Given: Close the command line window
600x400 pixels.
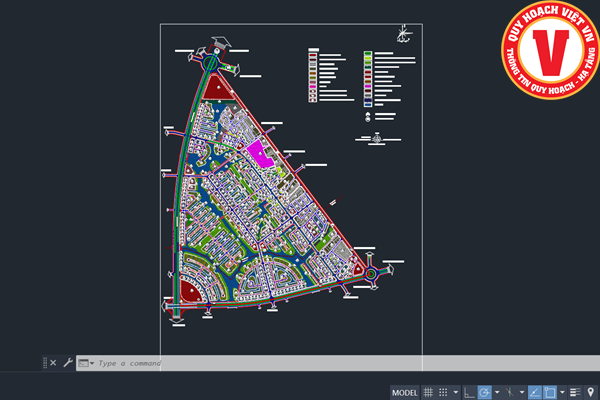Looking at the screenshot, I should (53, 363).
